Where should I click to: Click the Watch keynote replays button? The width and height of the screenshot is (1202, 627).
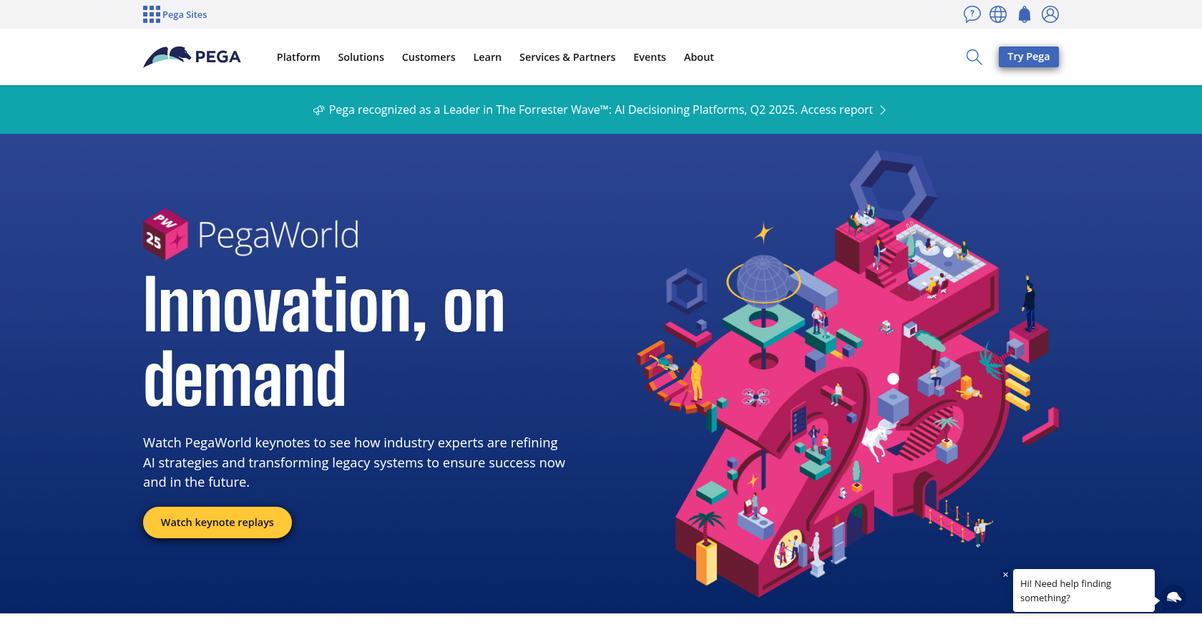point(217,522)
